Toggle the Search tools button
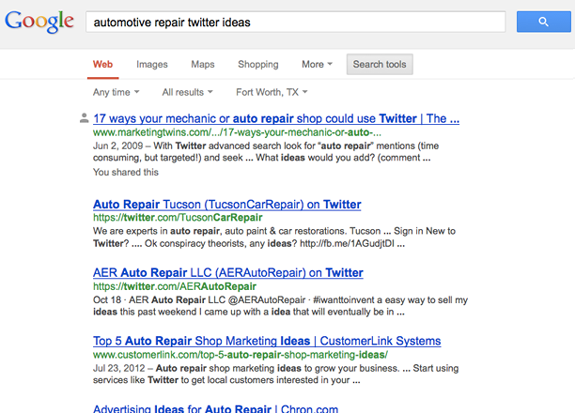The image size is (575, 413). coord(380,64)
